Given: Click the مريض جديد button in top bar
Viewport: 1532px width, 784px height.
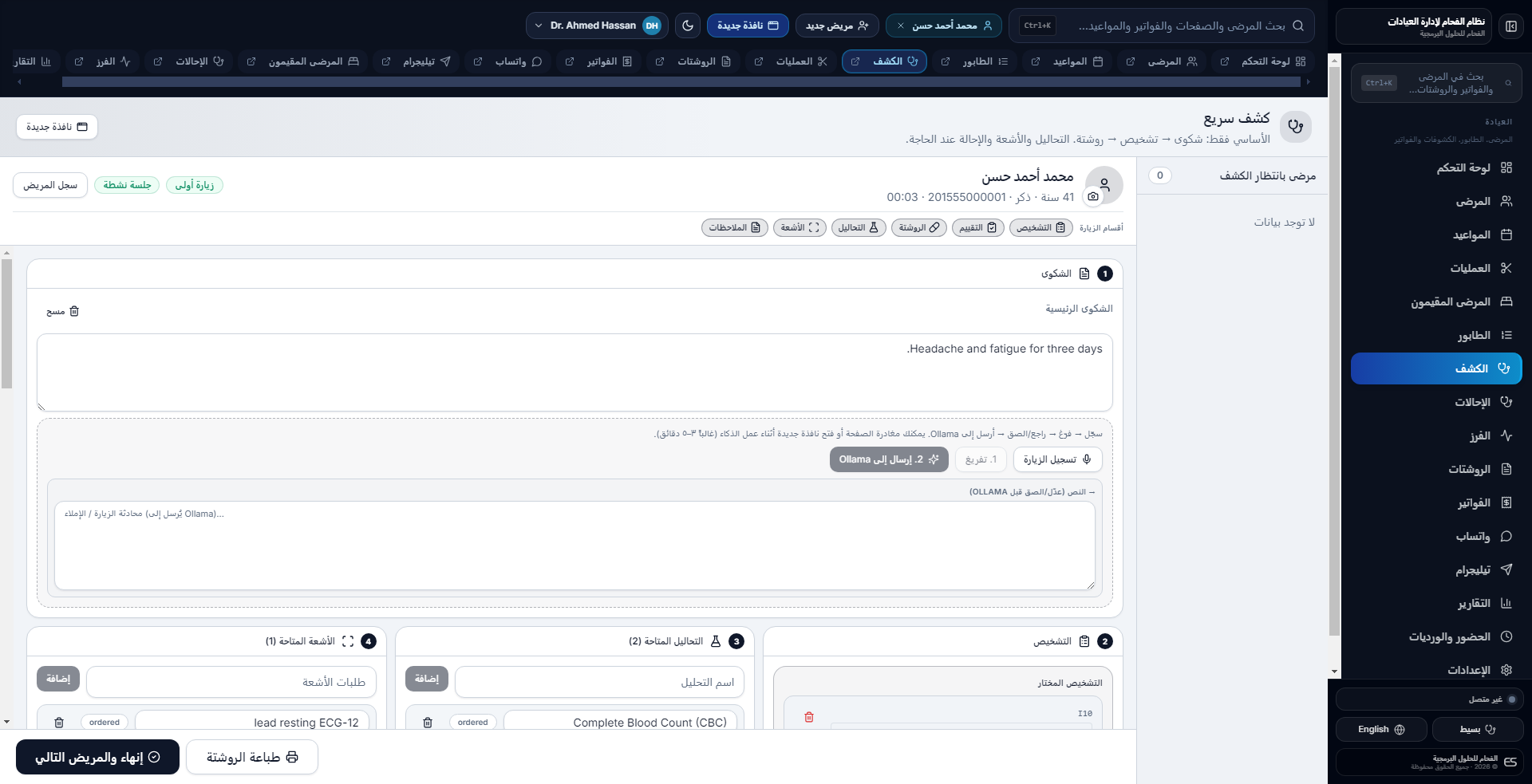Looking at the screenshot, I should pyautogui.click(x=837, y=26).
